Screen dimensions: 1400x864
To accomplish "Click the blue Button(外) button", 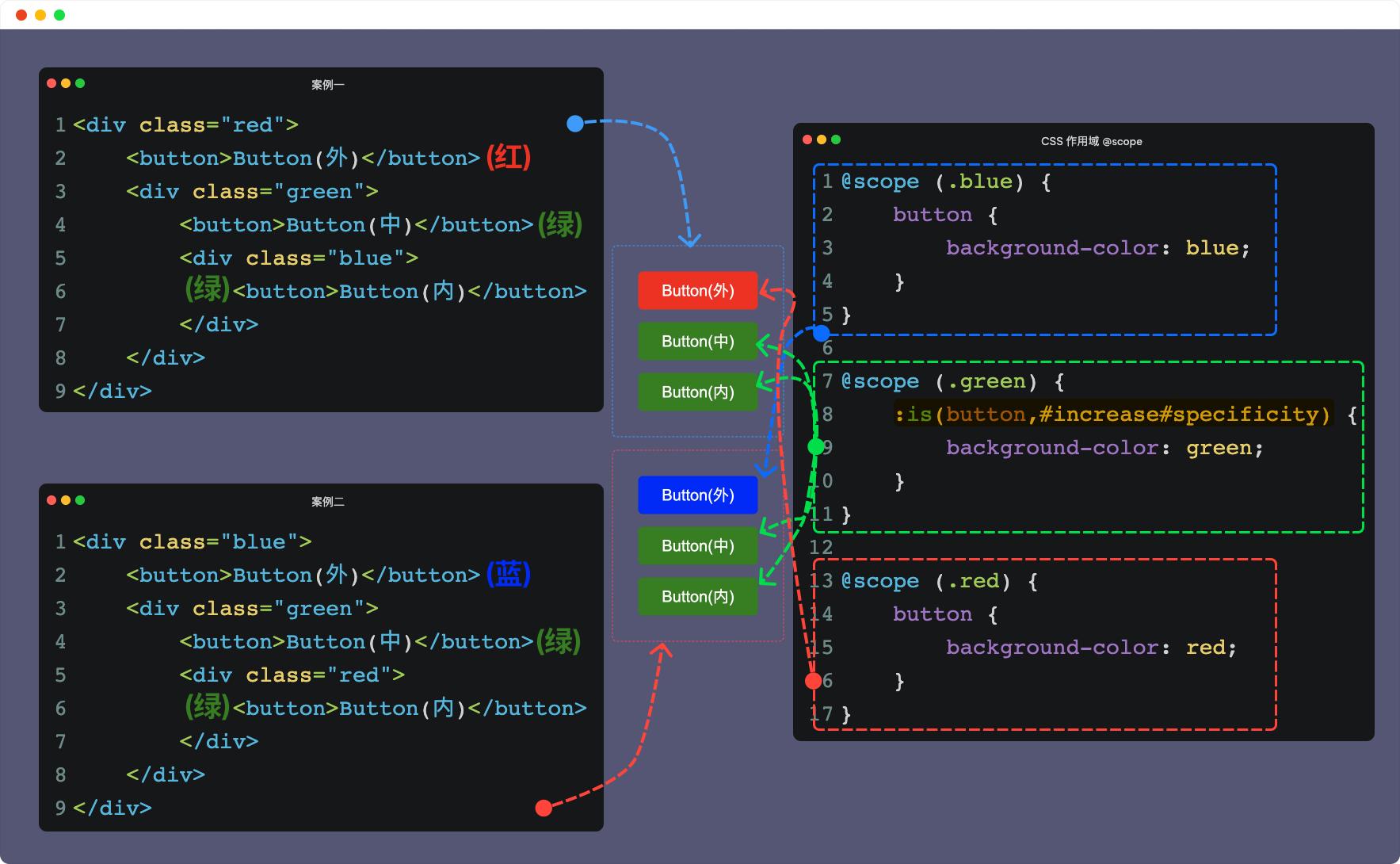I will pos(697,495).
